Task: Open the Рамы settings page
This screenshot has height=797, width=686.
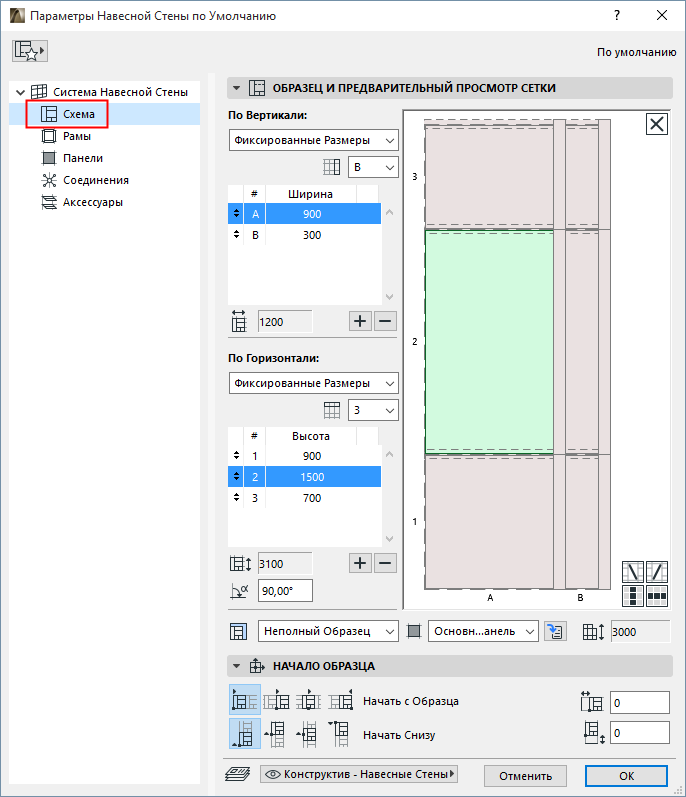Action: click(76, 136)
